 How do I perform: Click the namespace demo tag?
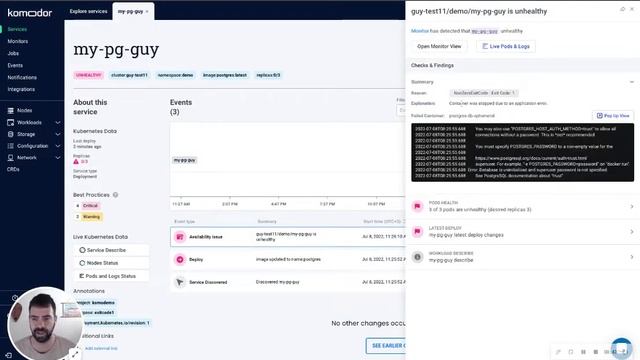(175, 75)
